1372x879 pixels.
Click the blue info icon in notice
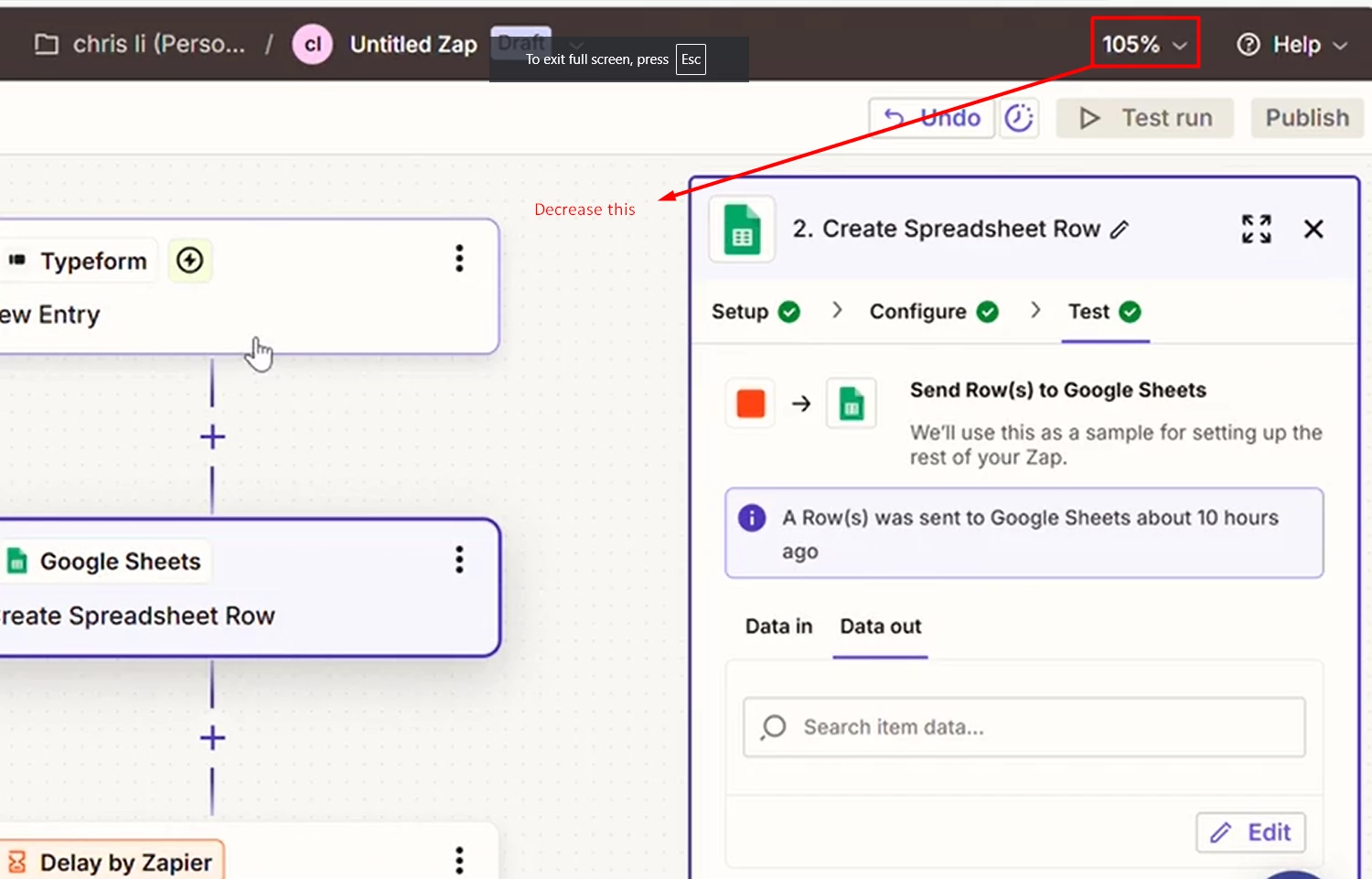[752, 518]
